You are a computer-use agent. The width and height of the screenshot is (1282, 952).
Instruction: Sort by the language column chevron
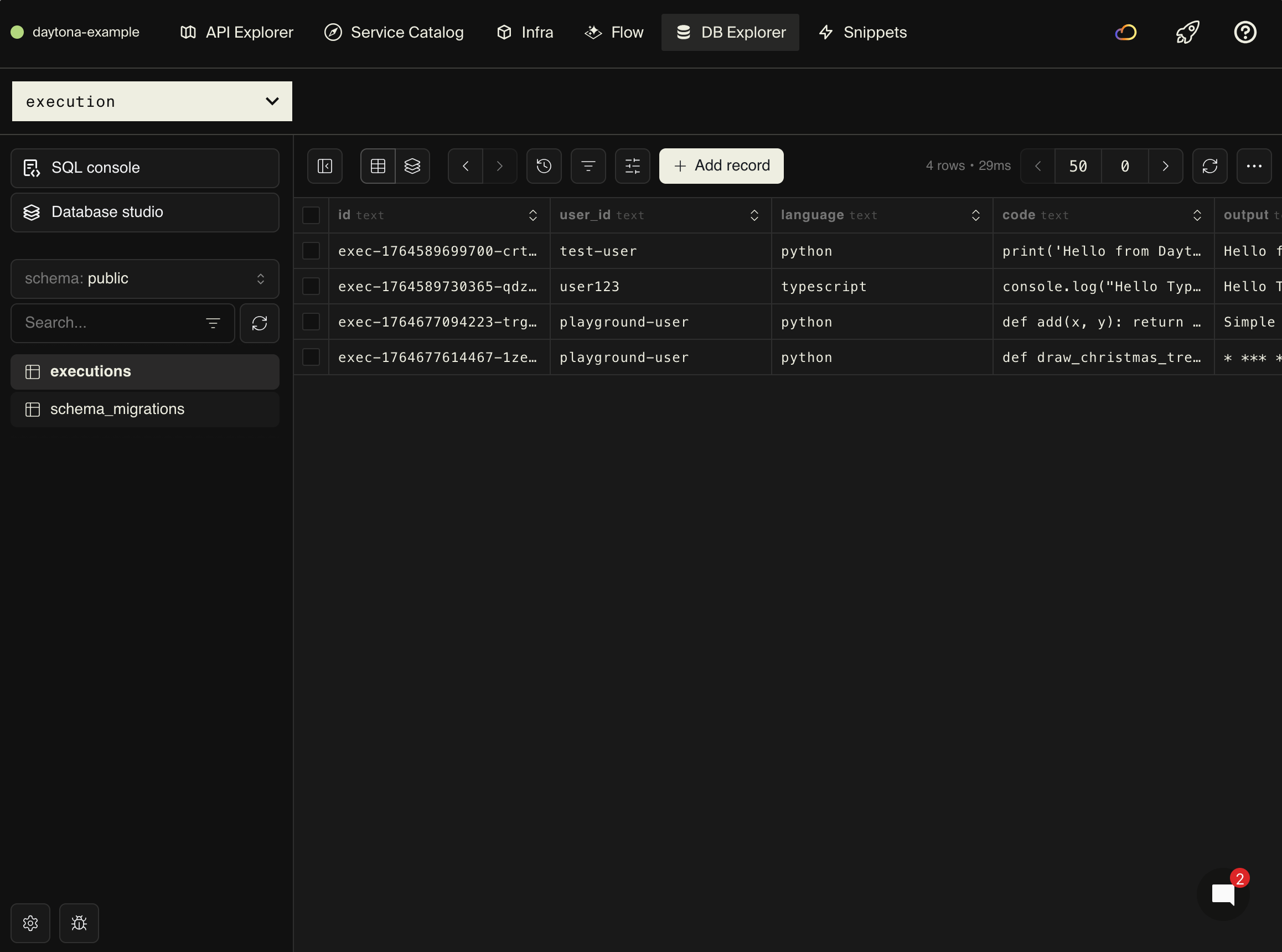975,215
